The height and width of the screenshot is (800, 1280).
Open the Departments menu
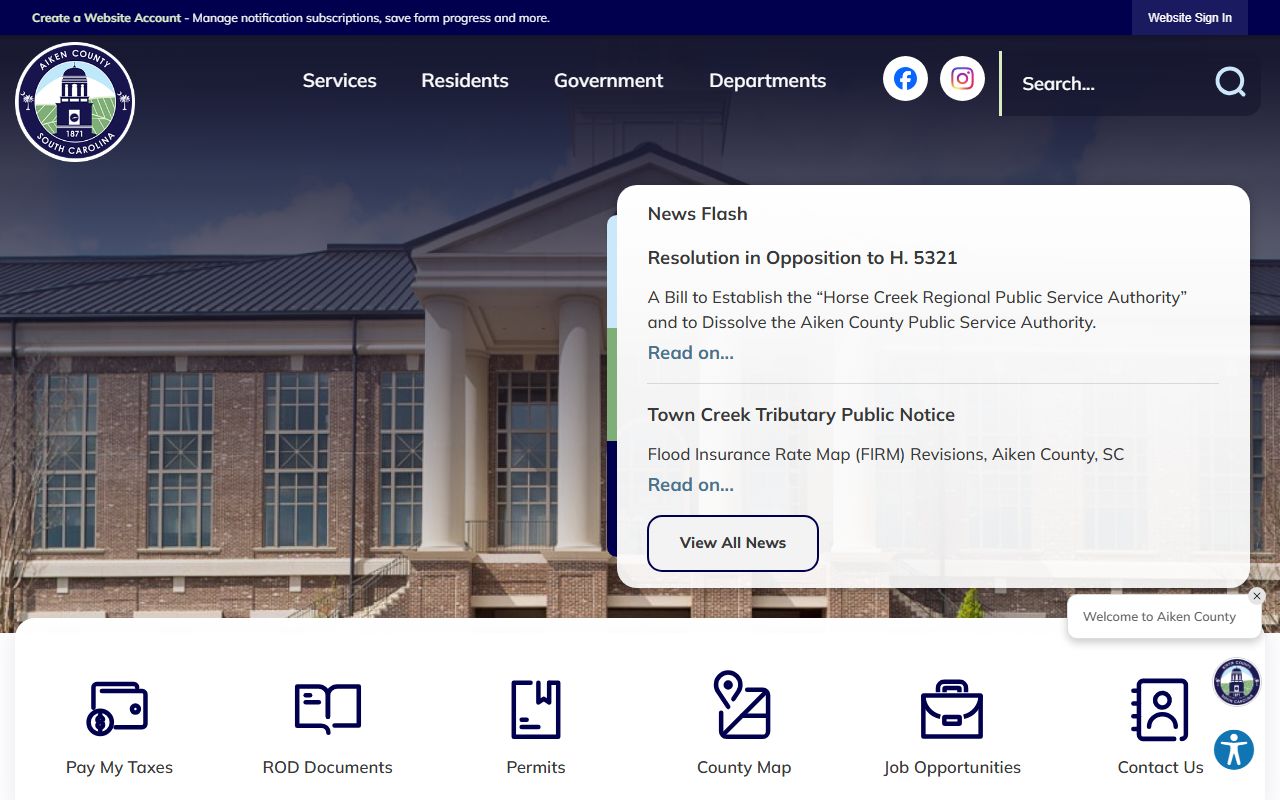768,81
